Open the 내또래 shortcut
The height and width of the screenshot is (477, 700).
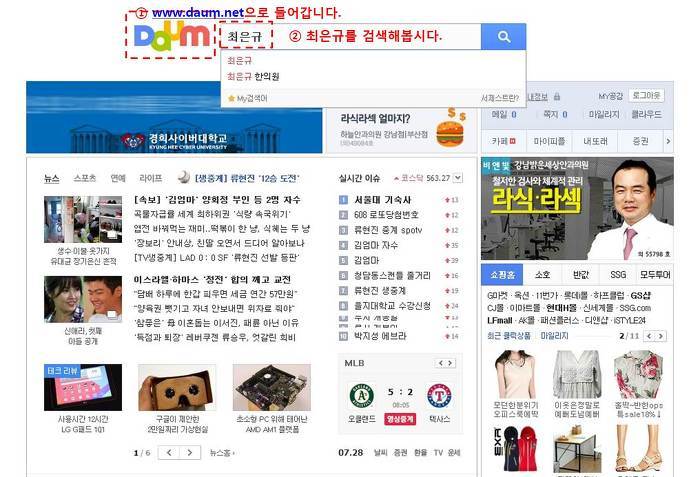click(595, 141)
